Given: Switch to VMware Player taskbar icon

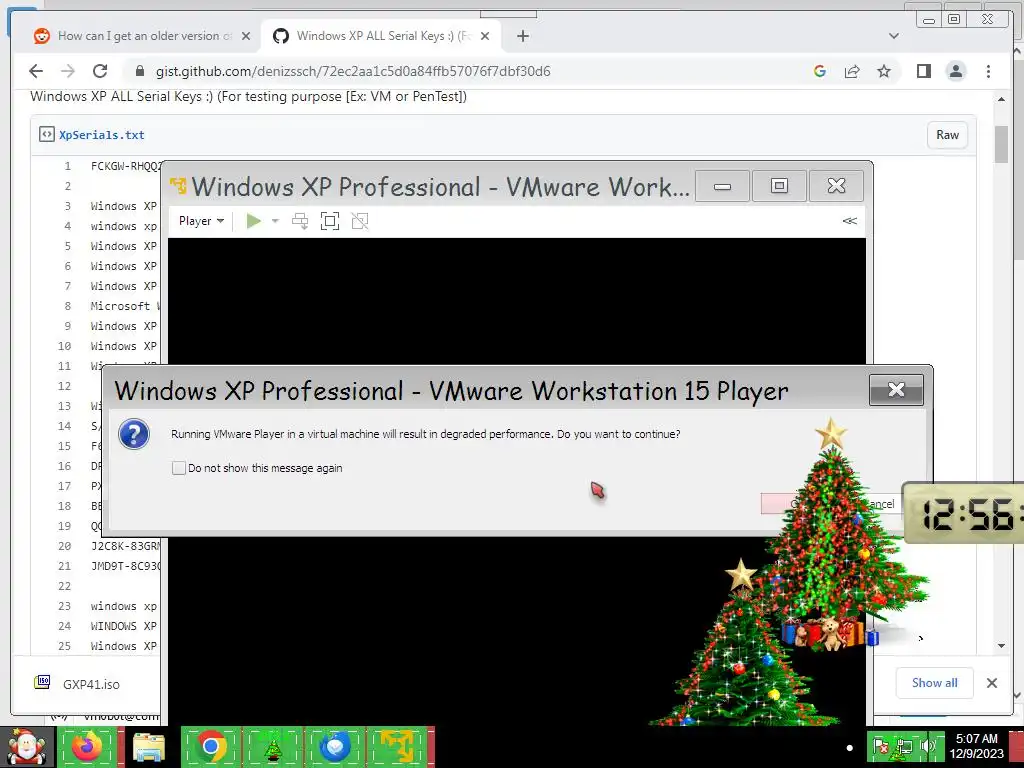Looking at the screenshot, I should coord(398,746).
